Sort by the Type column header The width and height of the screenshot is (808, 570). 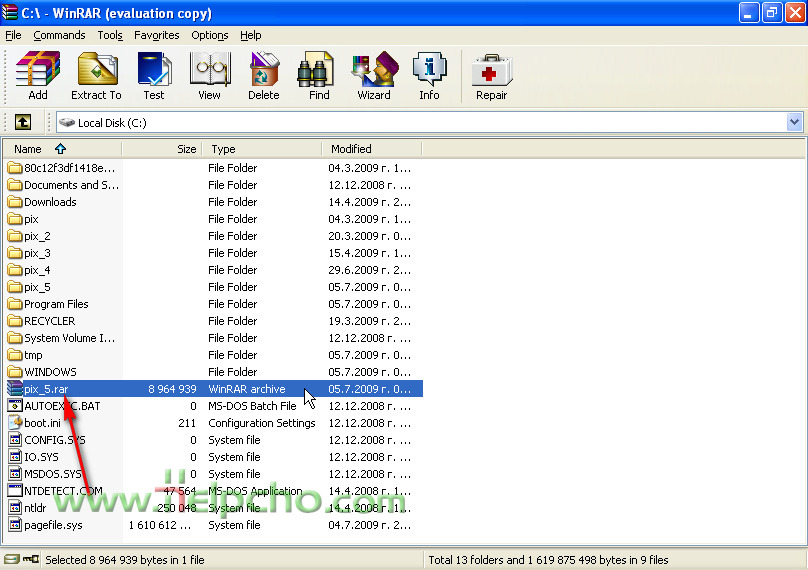[x=262, y=149]
